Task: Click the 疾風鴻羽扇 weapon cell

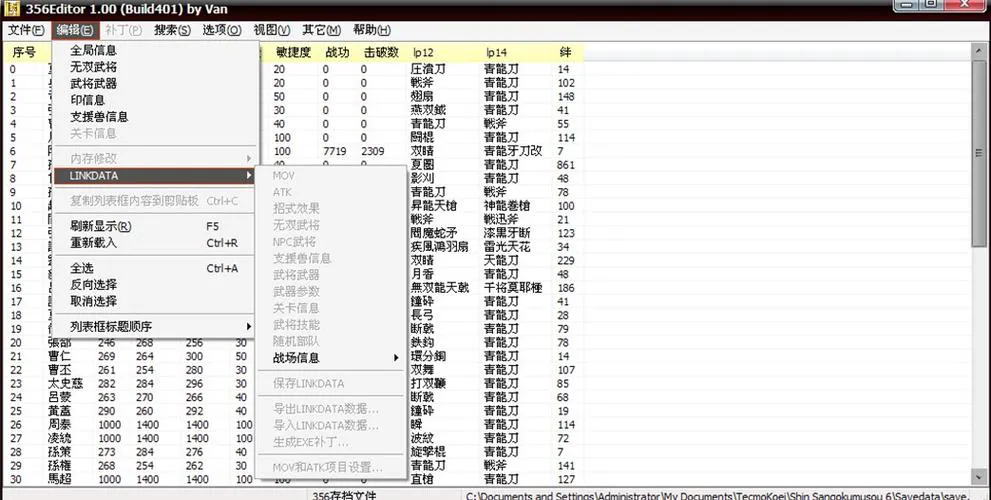Action: coord(440,247)
